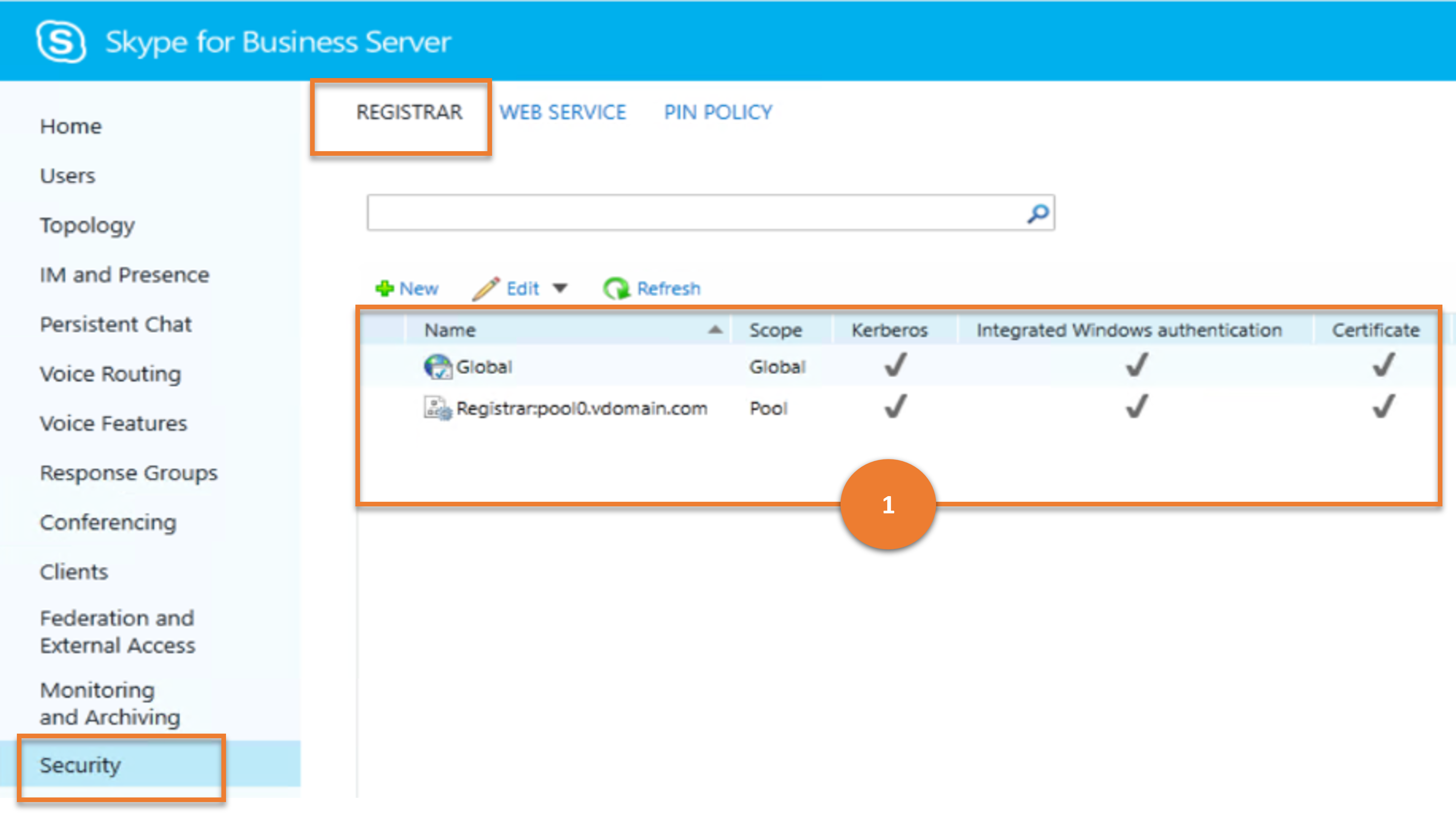Click the search magnifier icon
The height and width of the screenshot is (813, 1456).
(x=1038, y=213)
